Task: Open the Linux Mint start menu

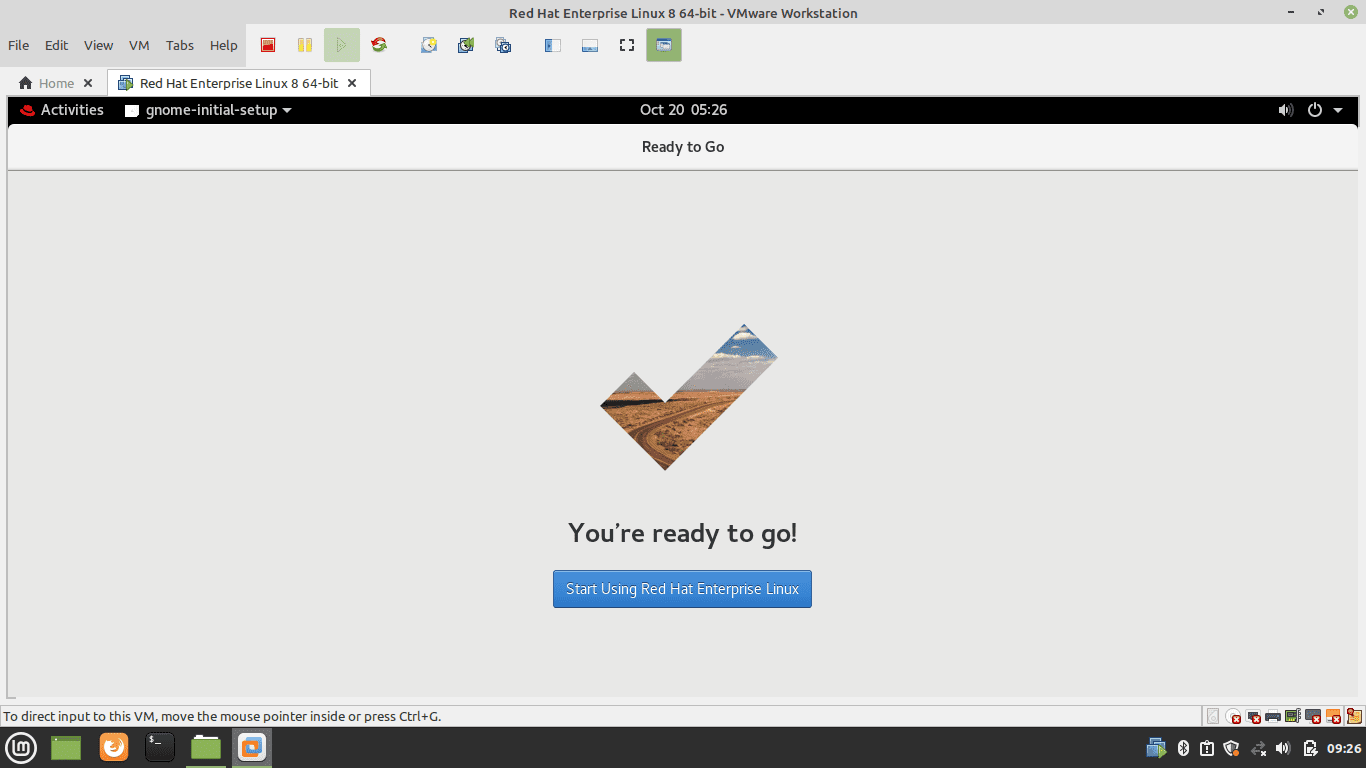Action: (x=21, y=747)
